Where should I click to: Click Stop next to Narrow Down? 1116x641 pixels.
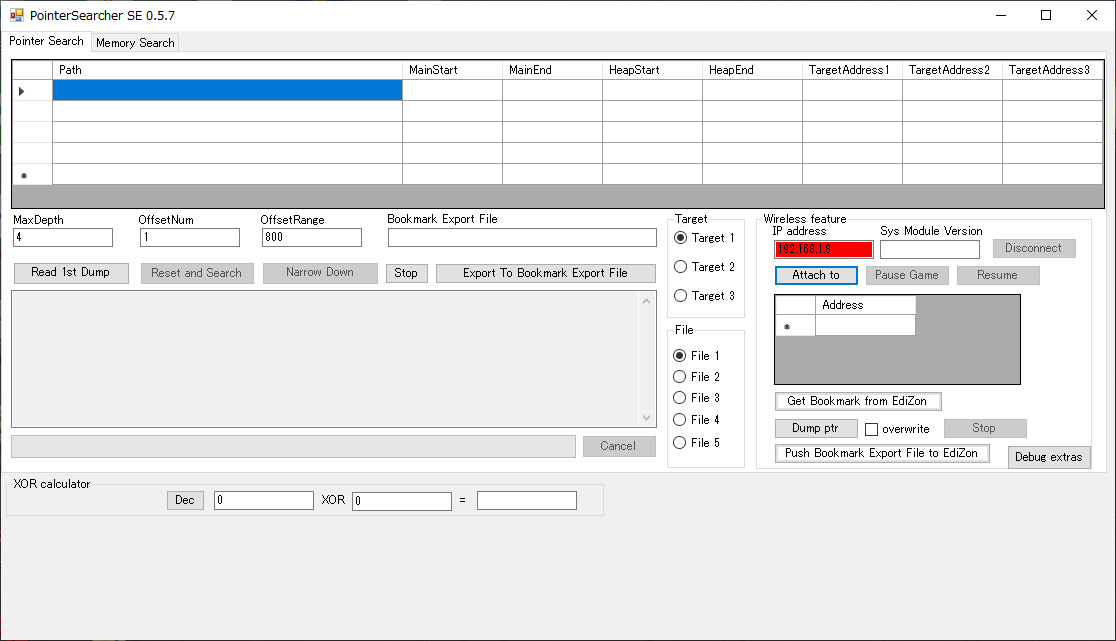click(406, 274)
